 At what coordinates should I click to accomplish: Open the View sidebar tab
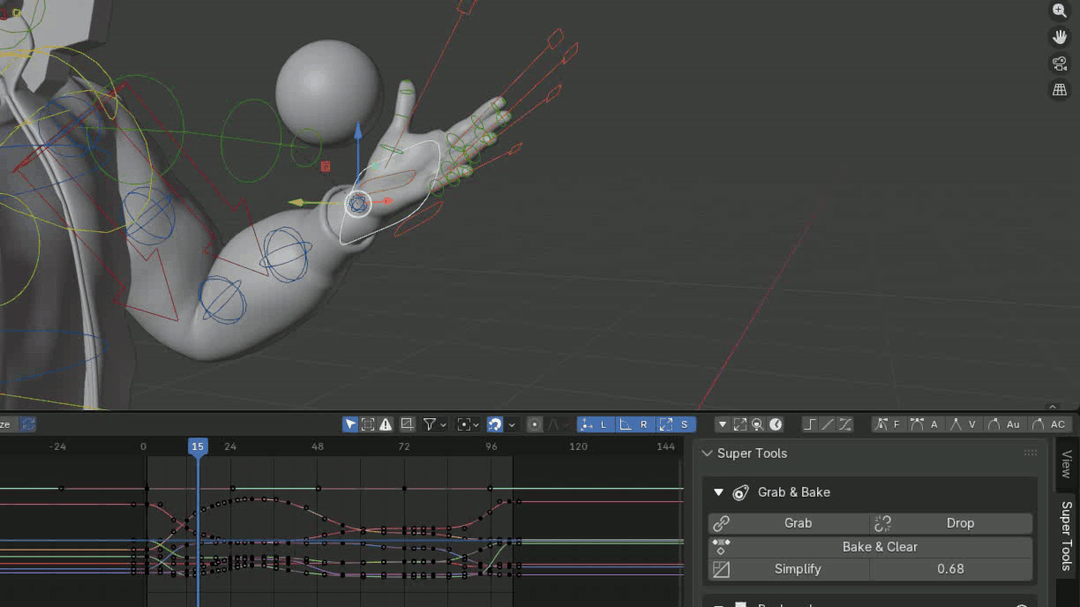(1066, 464)
